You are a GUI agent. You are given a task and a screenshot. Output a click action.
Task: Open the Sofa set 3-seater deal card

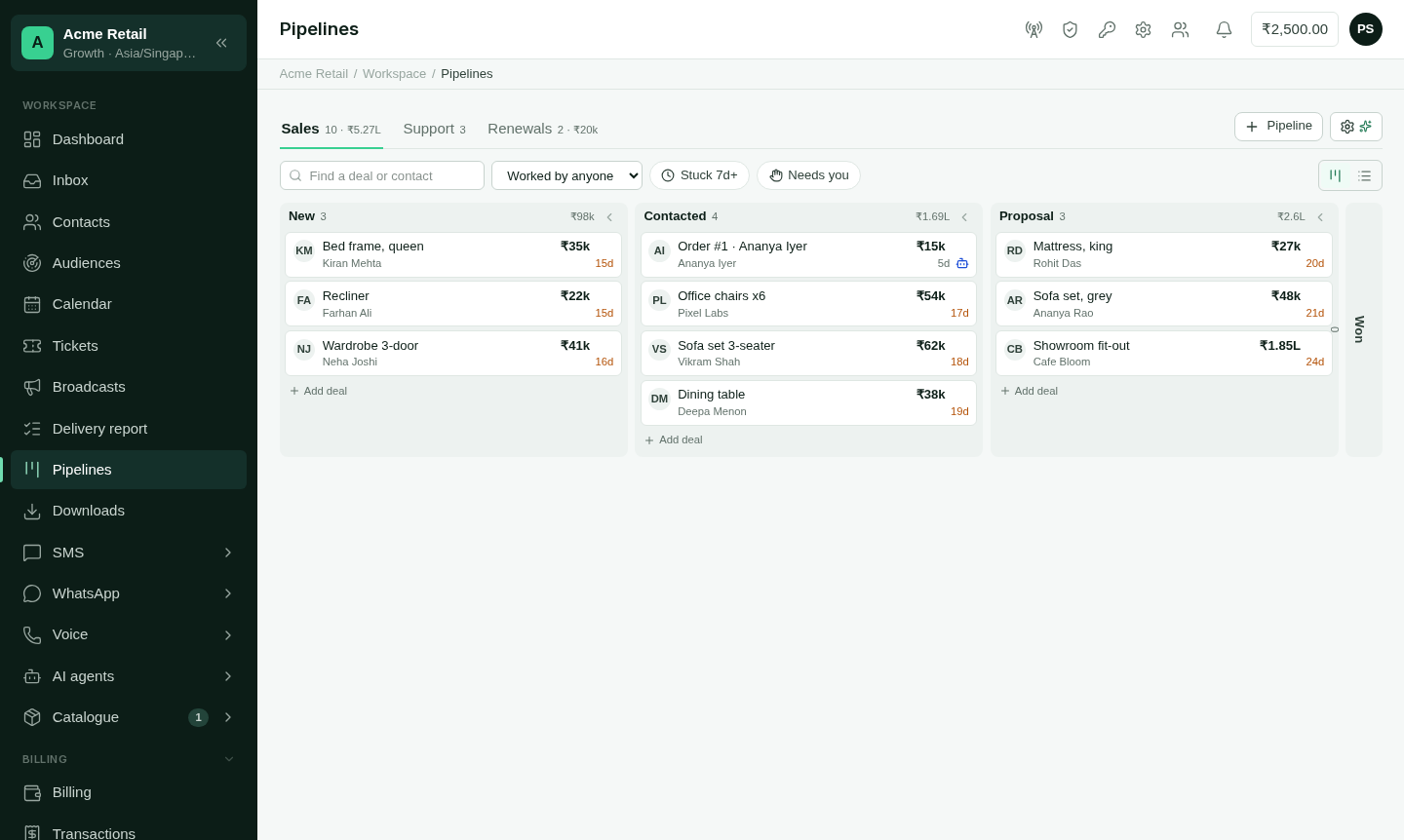coord(808,353)
